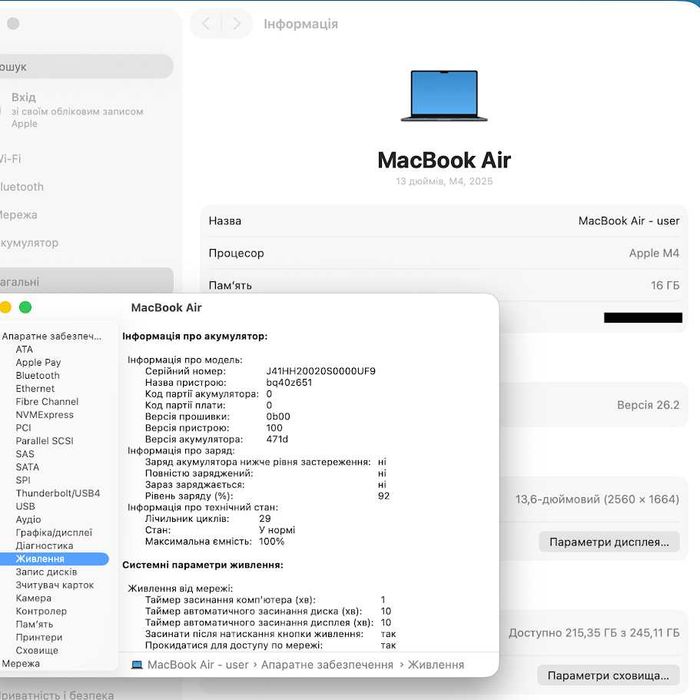Image resolution: width=700 pixels, height=700 pixels.
Task: Select NVMExpress in hardware list
Action: pos(45,415)
